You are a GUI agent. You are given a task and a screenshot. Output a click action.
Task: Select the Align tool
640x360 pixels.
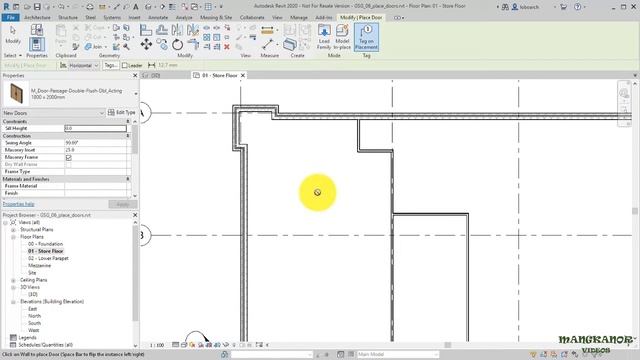(x=146, y=30)
